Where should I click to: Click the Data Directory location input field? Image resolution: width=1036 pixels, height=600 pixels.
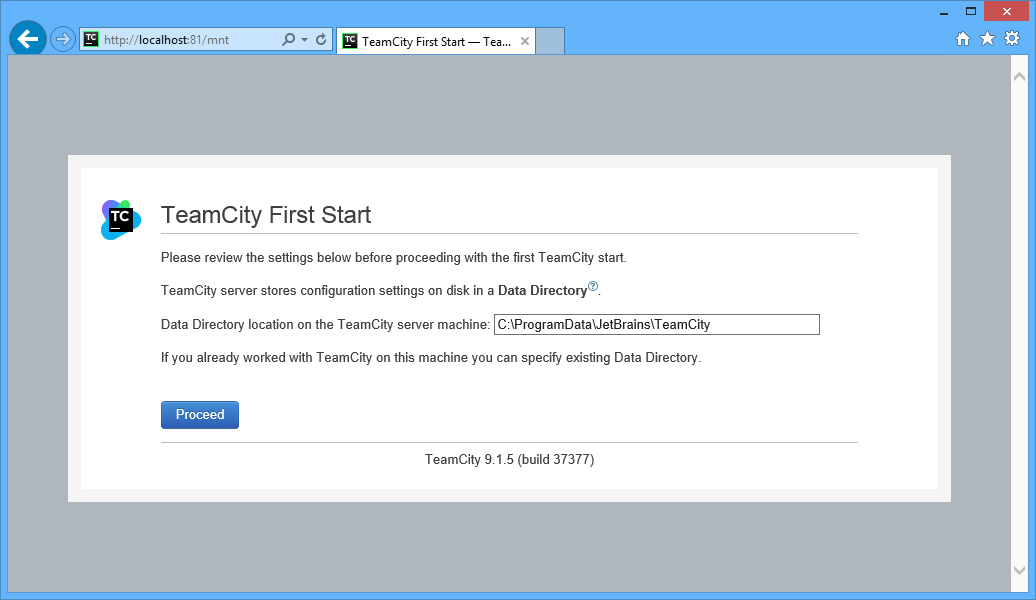click(x=657, y=324)
